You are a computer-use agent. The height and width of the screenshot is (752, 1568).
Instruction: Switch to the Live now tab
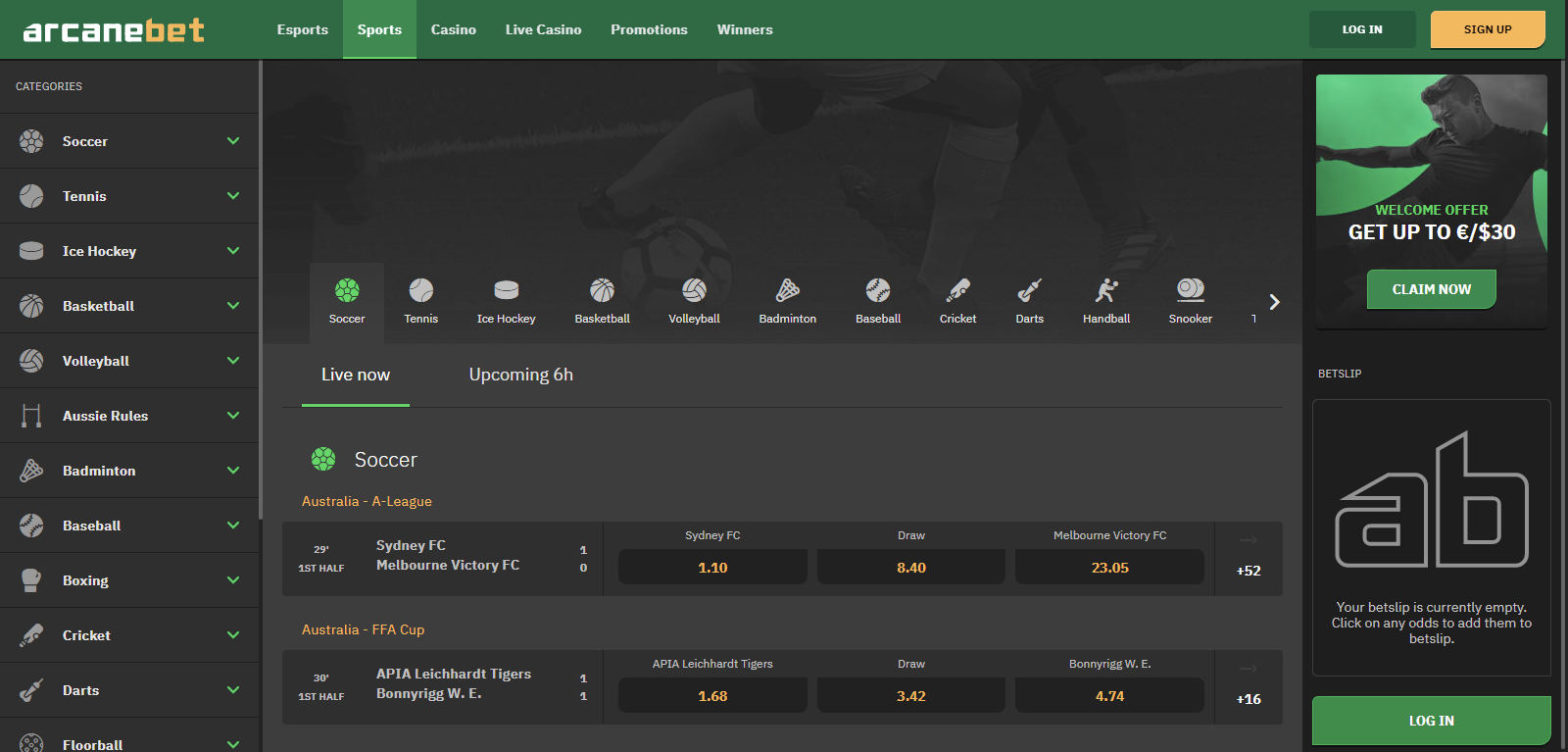(x=356, y=375)
